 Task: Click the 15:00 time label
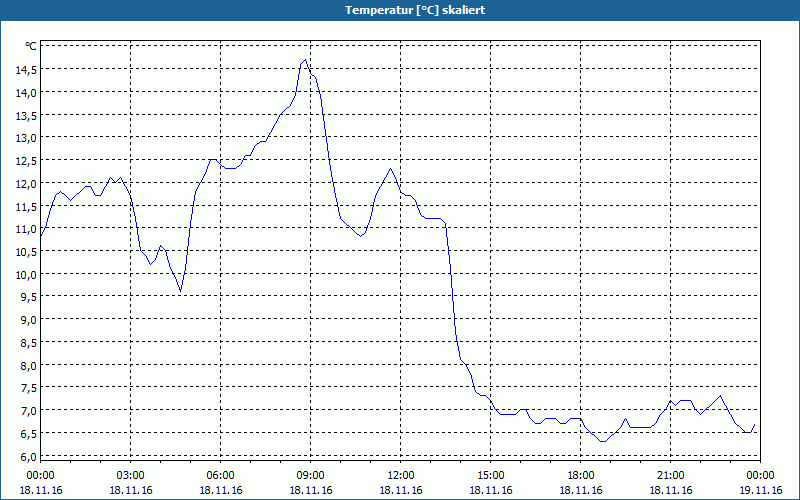[491, 476]
